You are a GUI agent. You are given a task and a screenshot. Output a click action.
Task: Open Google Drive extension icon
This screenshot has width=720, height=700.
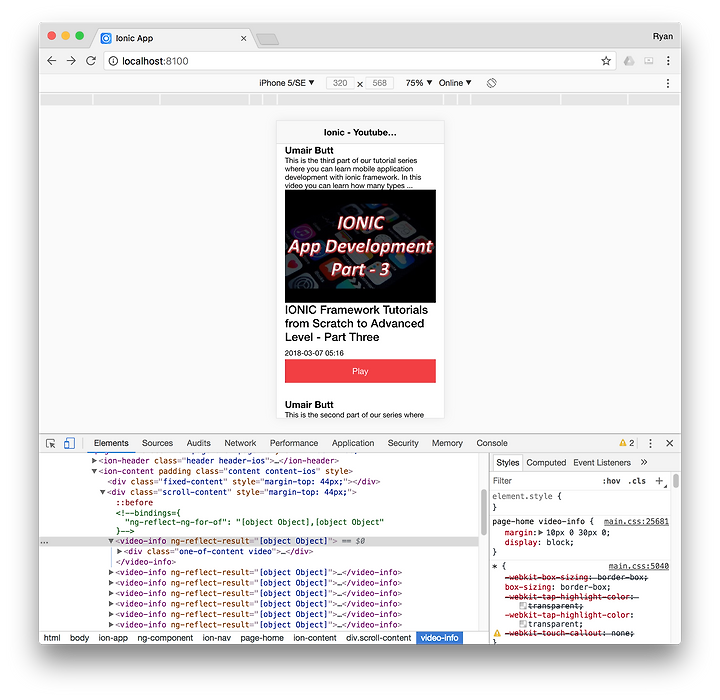click(x=629, y=61)
